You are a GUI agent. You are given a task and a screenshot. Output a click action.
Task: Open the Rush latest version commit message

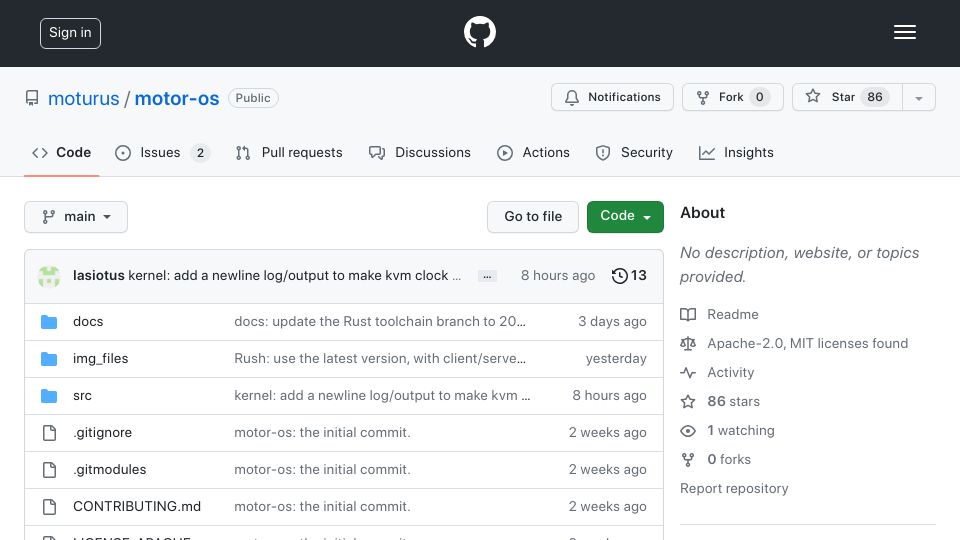380,359
